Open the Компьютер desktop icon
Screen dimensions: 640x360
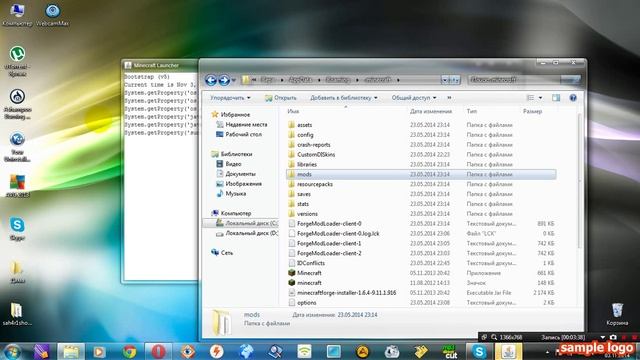17,15
